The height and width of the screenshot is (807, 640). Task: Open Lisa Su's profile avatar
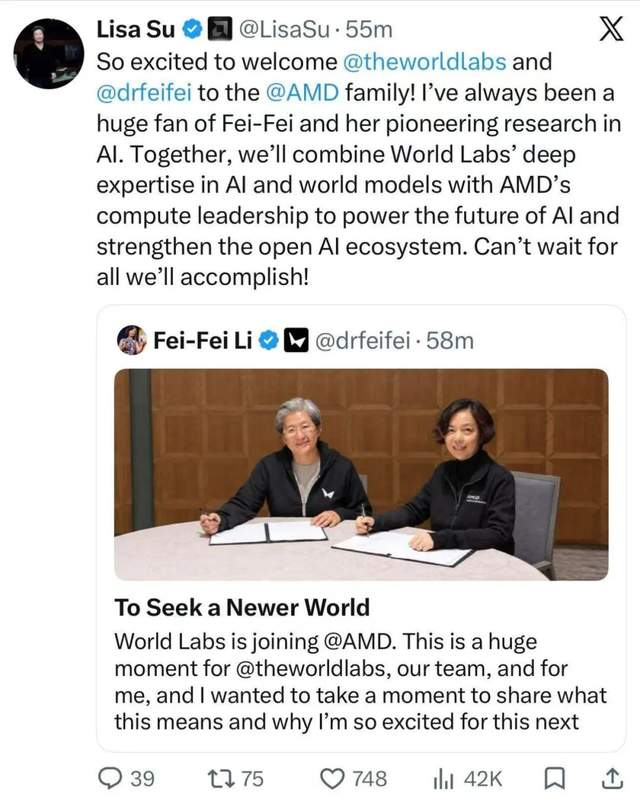(48, 54)
